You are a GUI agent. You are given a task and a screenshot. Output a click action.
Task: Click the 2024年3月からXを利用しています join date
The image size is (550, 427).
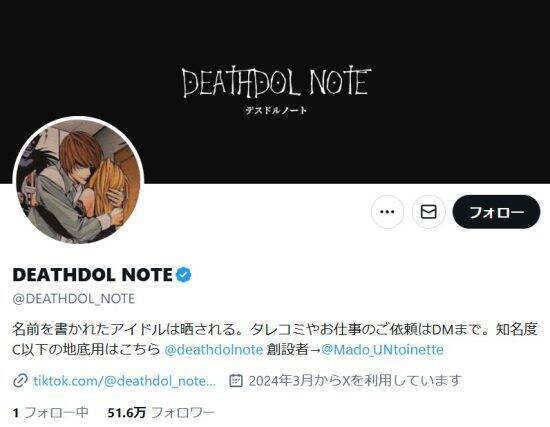click(354, 381)
